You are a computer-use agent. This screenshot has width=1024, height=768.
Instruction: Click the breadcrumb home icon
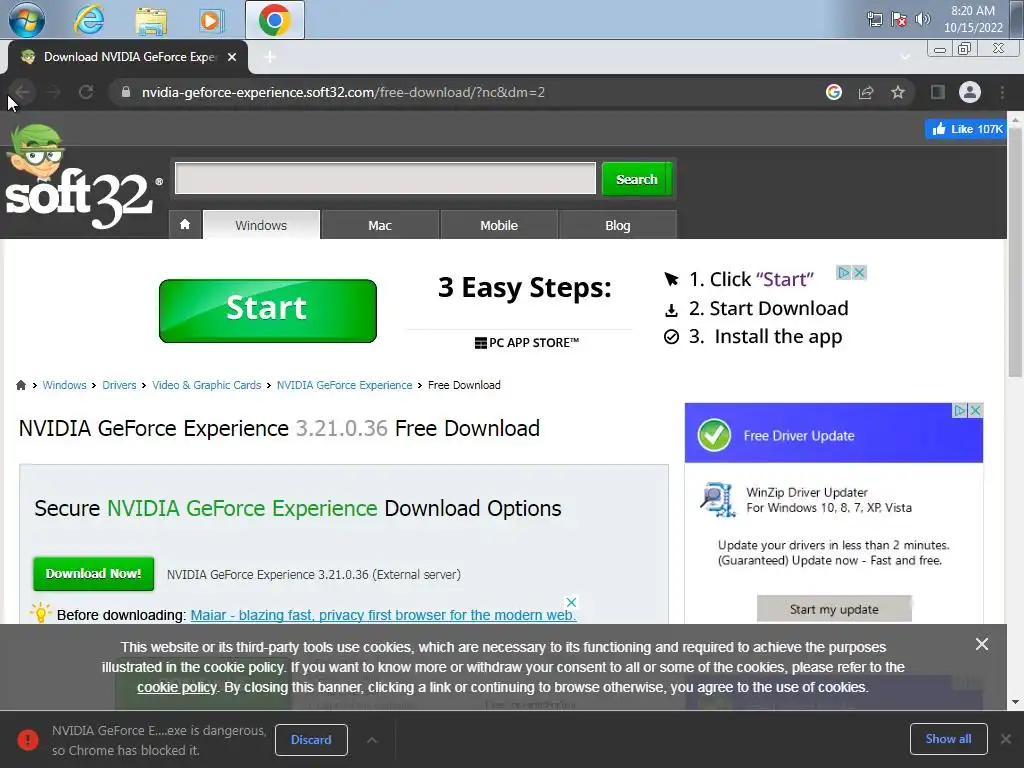coord(21,385)
